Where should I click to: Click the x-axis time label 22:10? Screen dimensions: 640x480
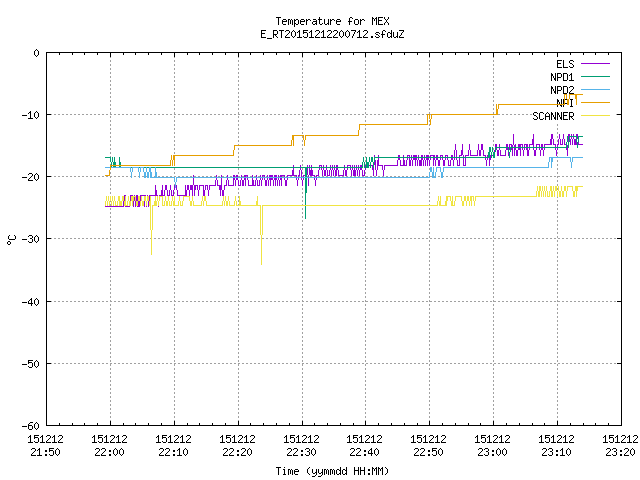173,452
